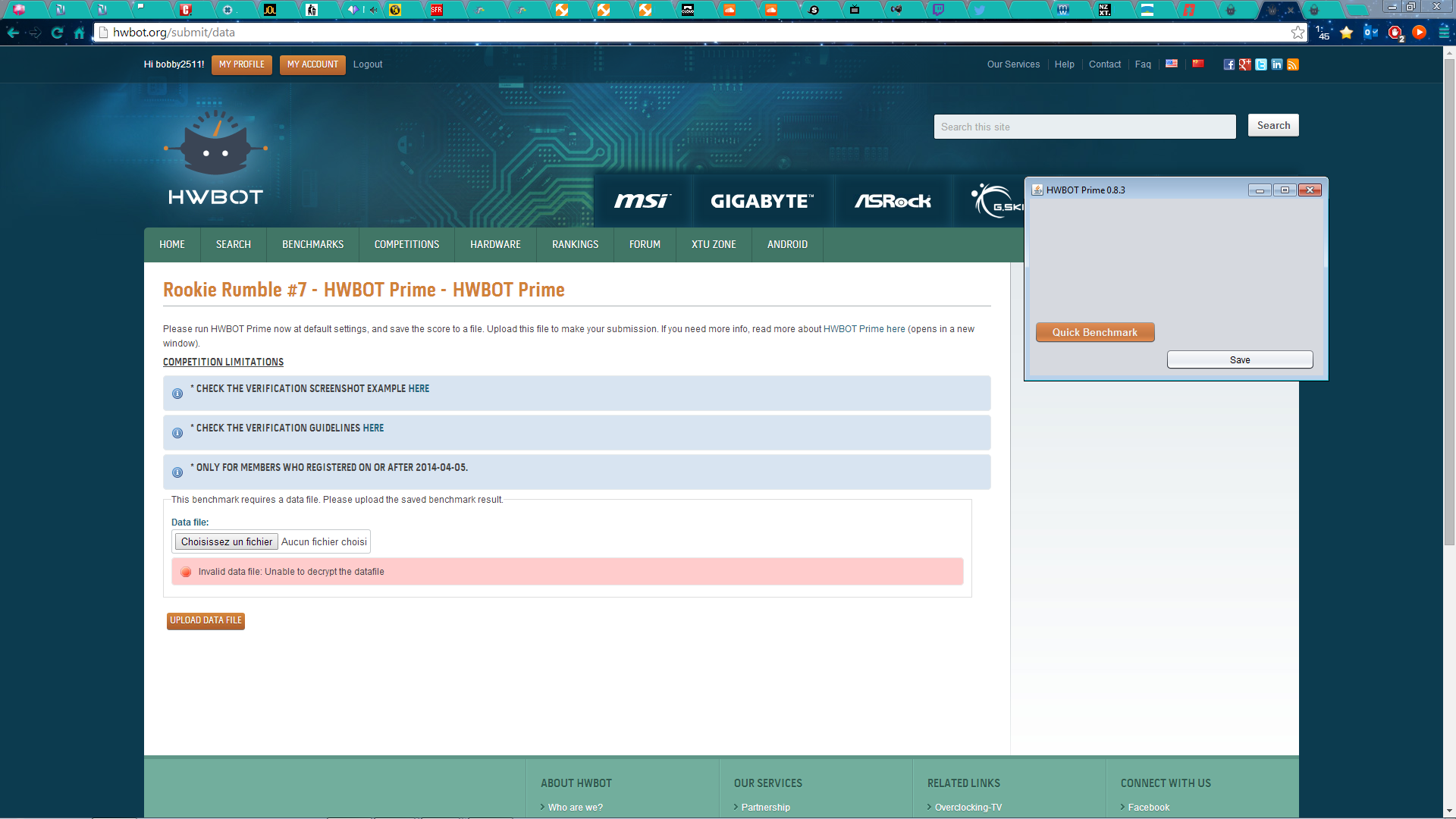
Task: Open verification guidelines HERE link
Action: click(373, 428)
